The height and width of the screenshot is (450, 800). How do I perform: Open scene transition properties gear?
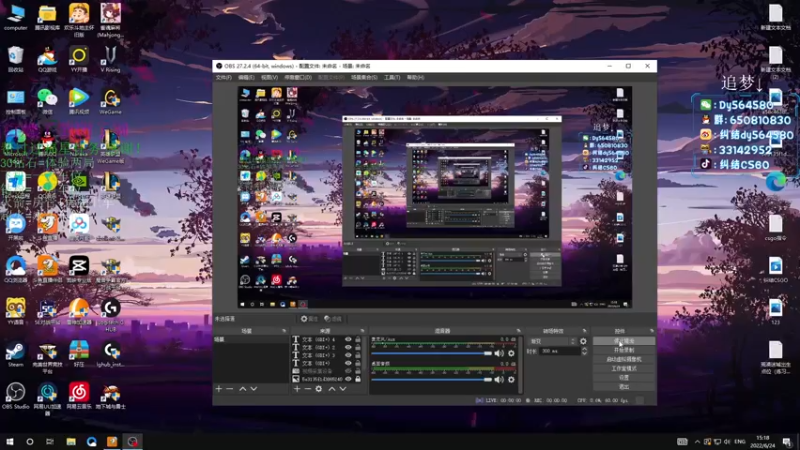583,341
